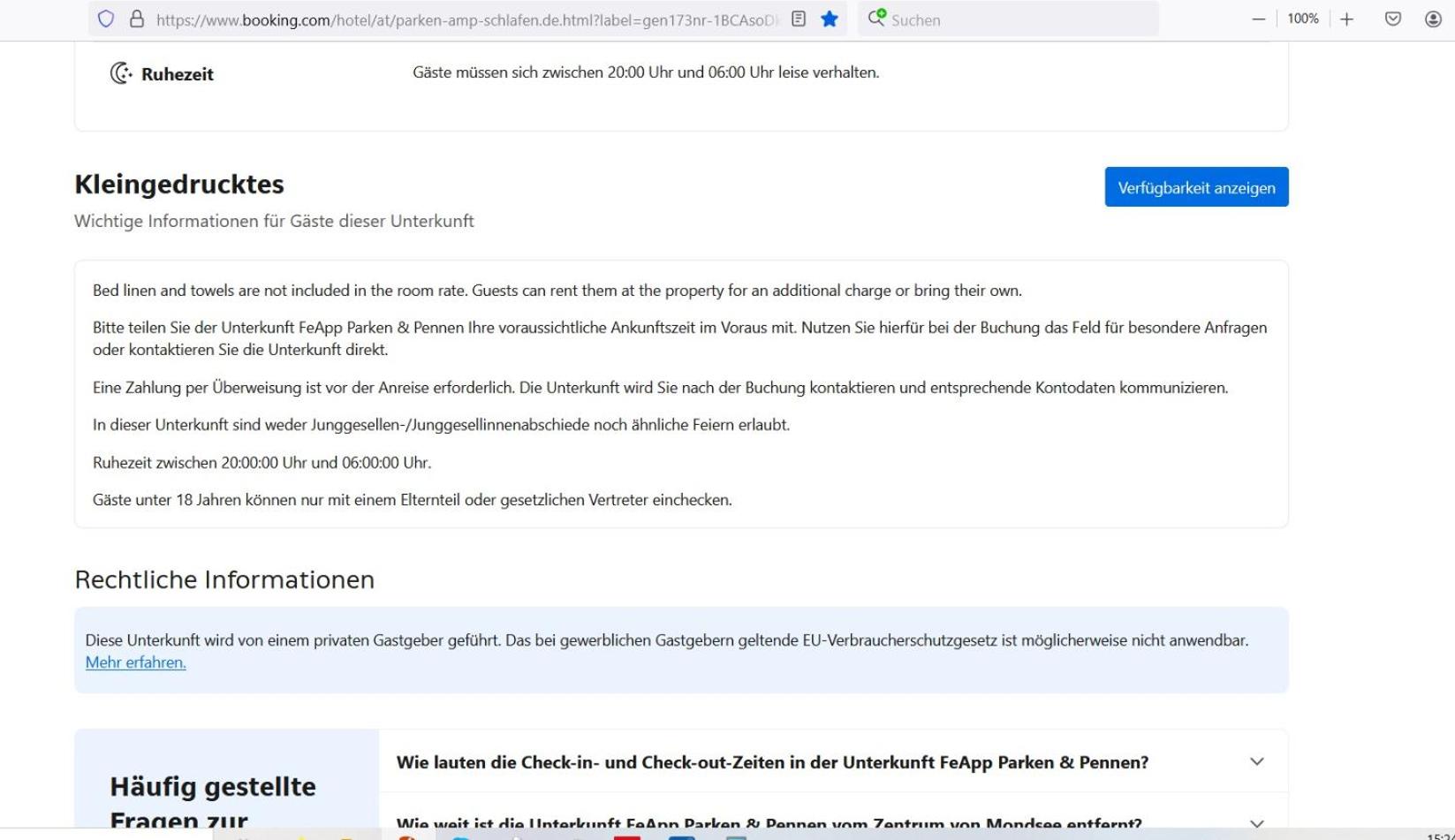Reset zoom via the 100% label
Viewport: 1455px width, 840px height.
coord(1303,19)
